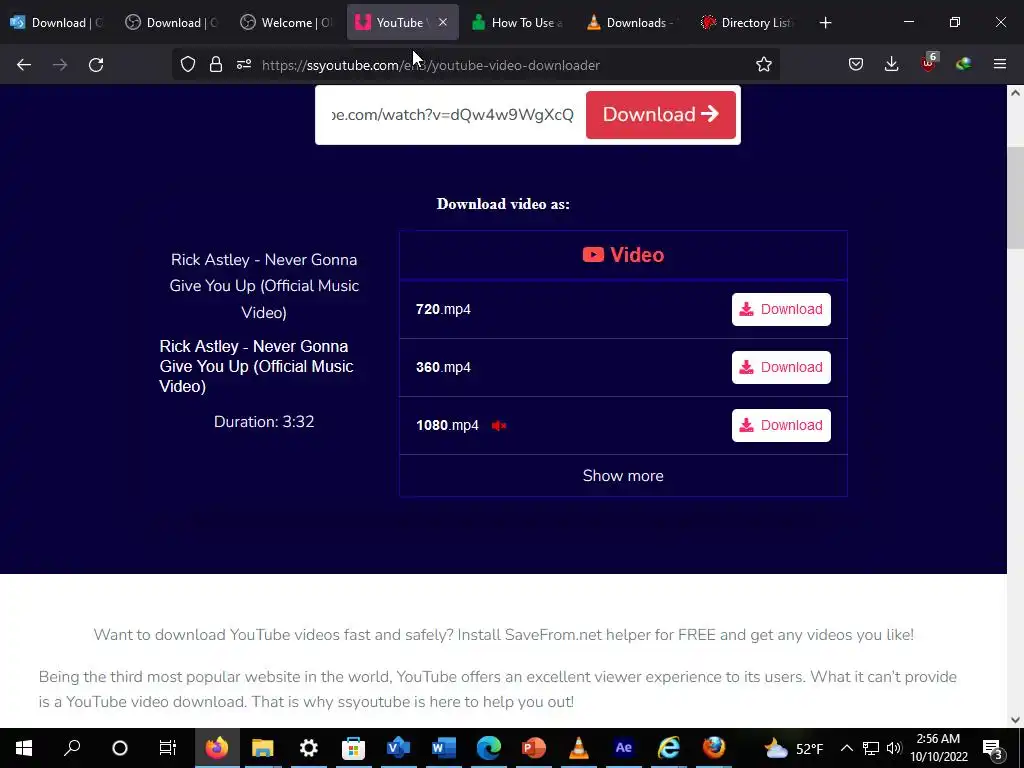Switch to the first Download tab
This screenshot has width=1024, height=768.
point(57,23)
